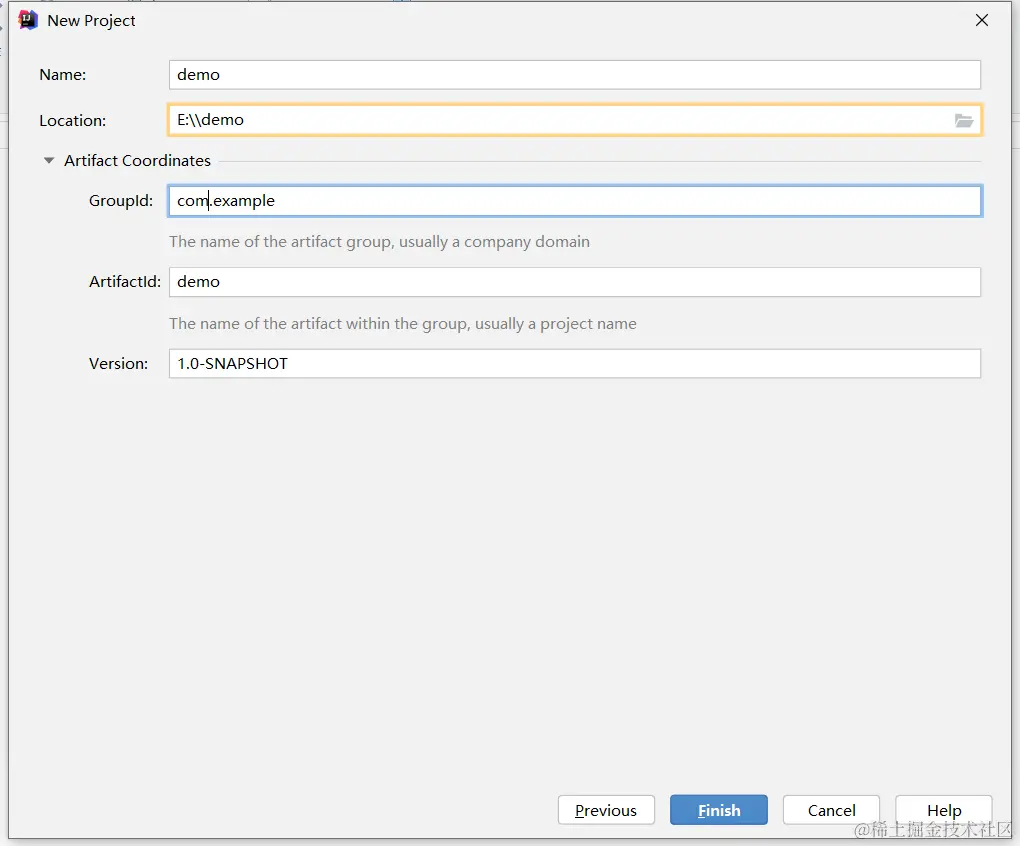1020x846 pixels.
Task: Click the IntelliJ IDEA logo in title bar
Action: pyautogui.click(x=28, y=20)
